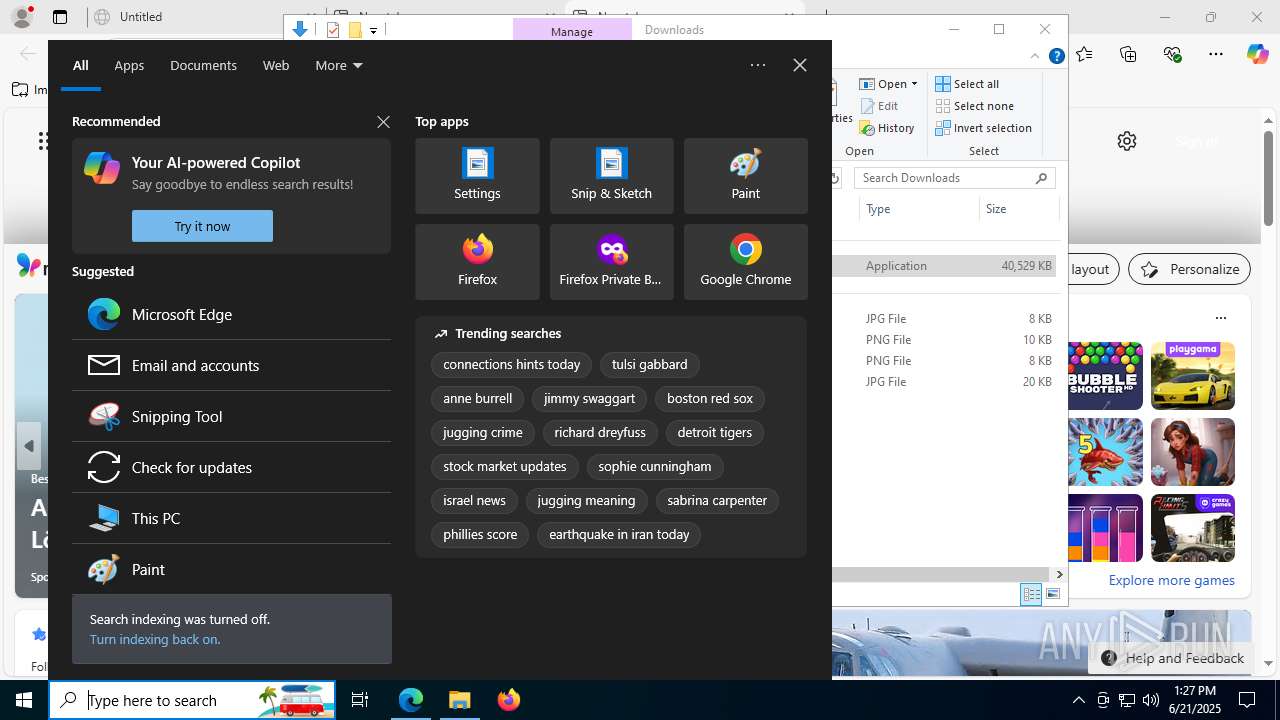Expand the Open dropdown in Explorer
This screenshot has width=1280, height=720.
pos(914,84)
